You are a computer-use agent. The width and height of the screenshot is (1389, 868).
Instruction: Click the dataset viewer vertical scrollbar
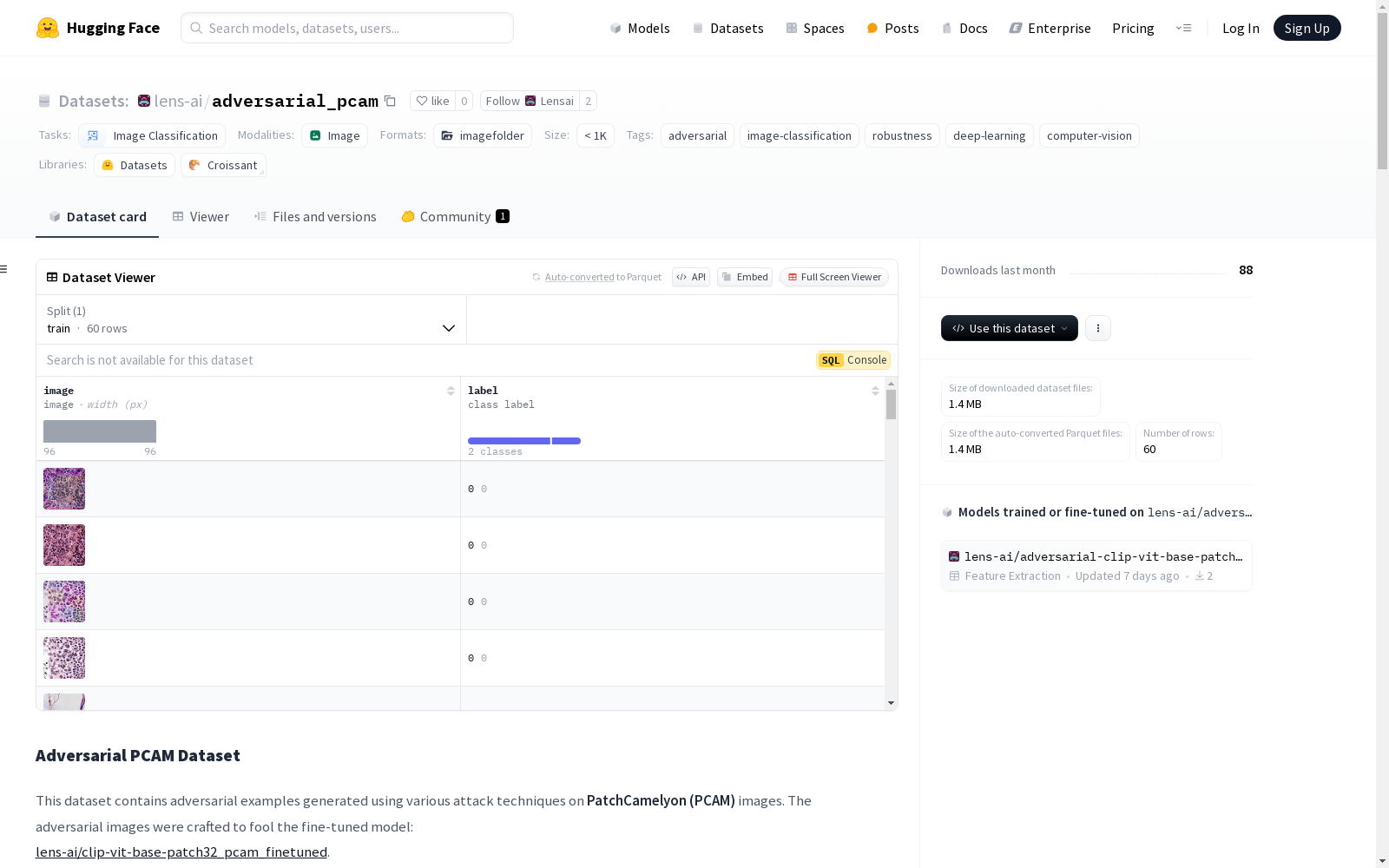(x=891, y=404)
